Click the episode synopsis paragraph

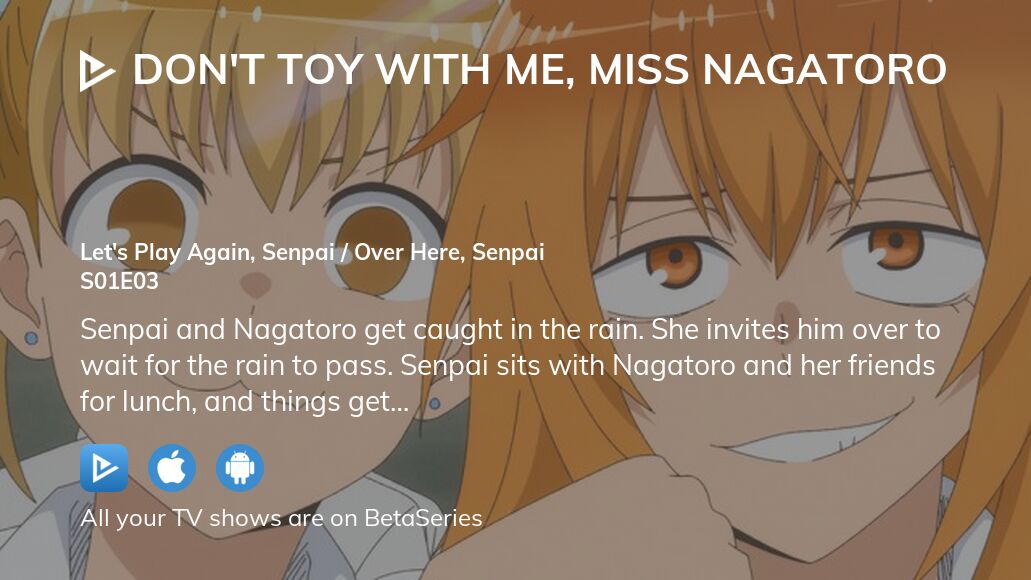pyautogui.click(x=510, y=366)
